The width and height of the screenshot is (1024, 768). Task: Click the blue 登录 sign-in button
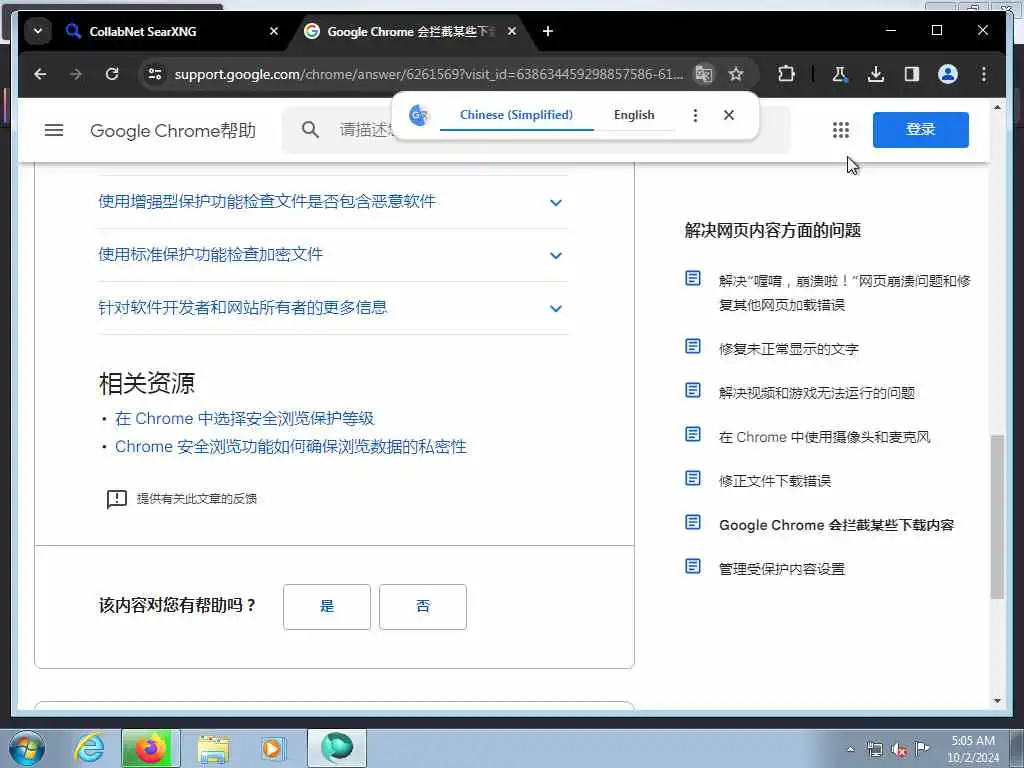920,129
